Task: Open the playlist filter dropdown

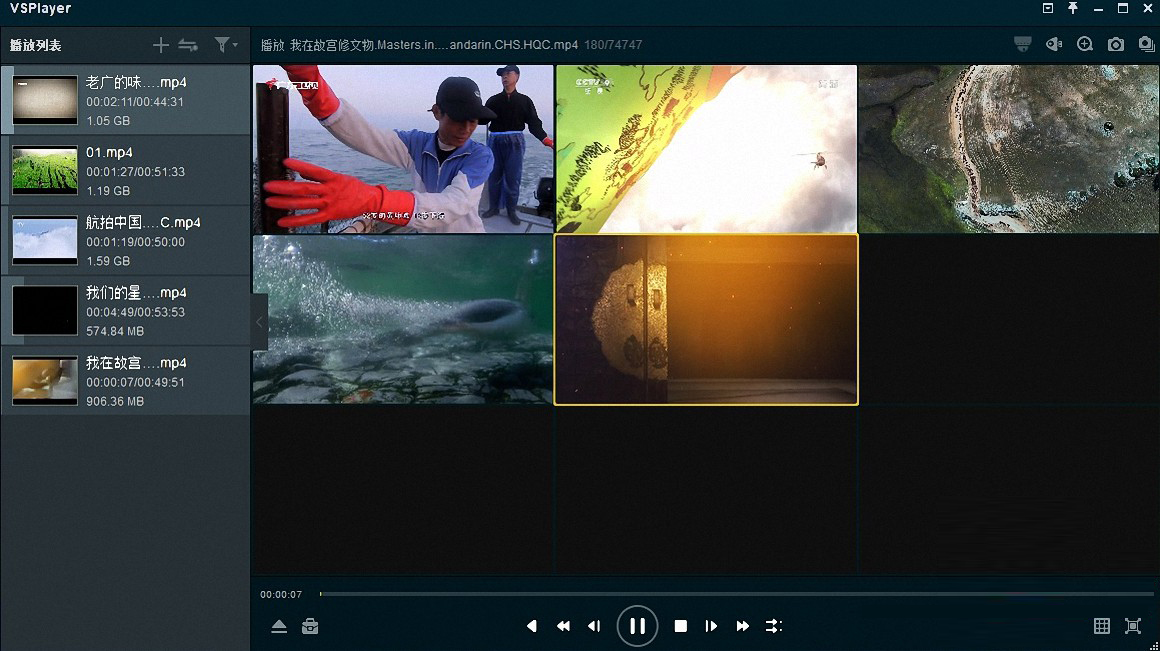Action: click(x=225, y=45)
